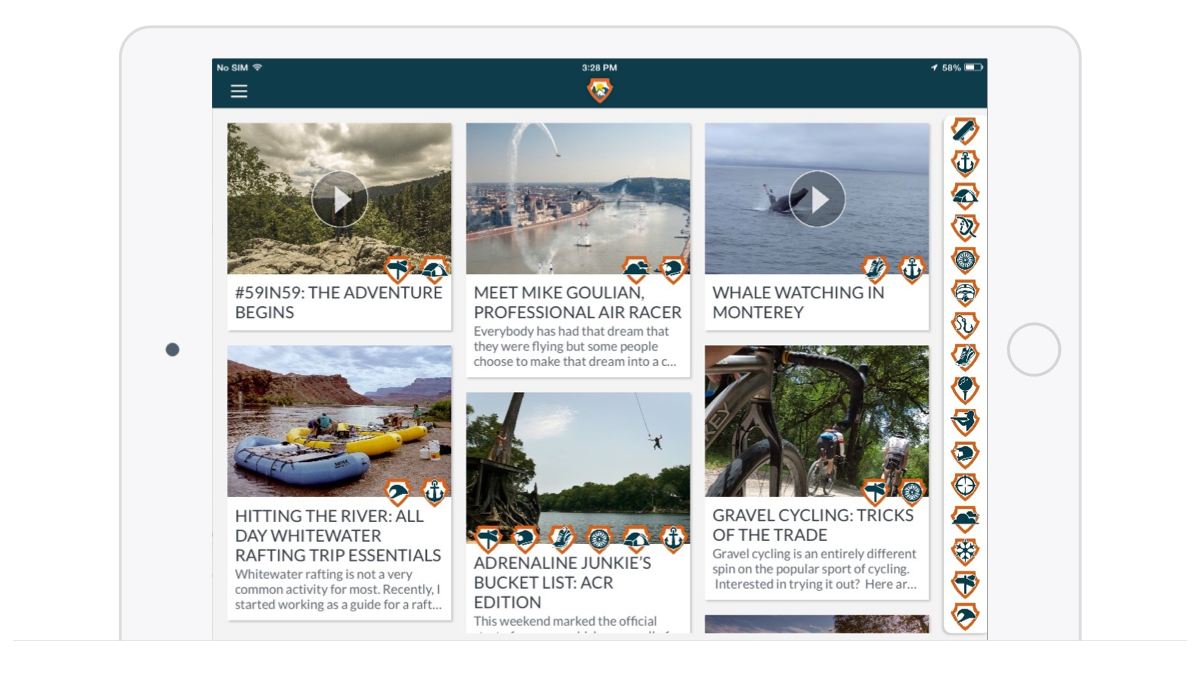Pick the bicycle wheel category in the sidebar
The image size is (1200, 676).
pyautogui.click(x=965, y=260)
